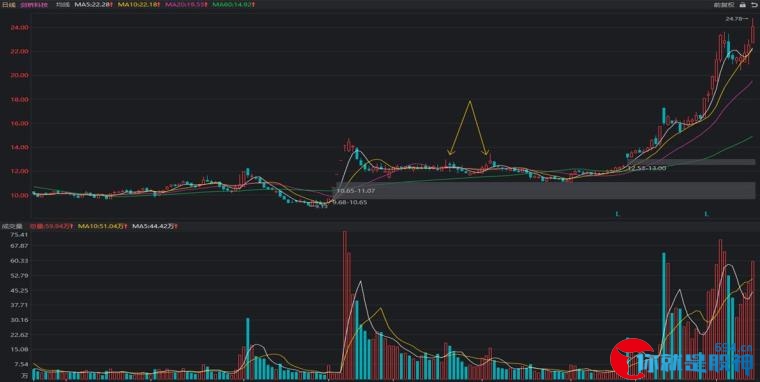Click the 67.87 volume axis label
The height and width of the screenshot is (382, 760).
20,246
